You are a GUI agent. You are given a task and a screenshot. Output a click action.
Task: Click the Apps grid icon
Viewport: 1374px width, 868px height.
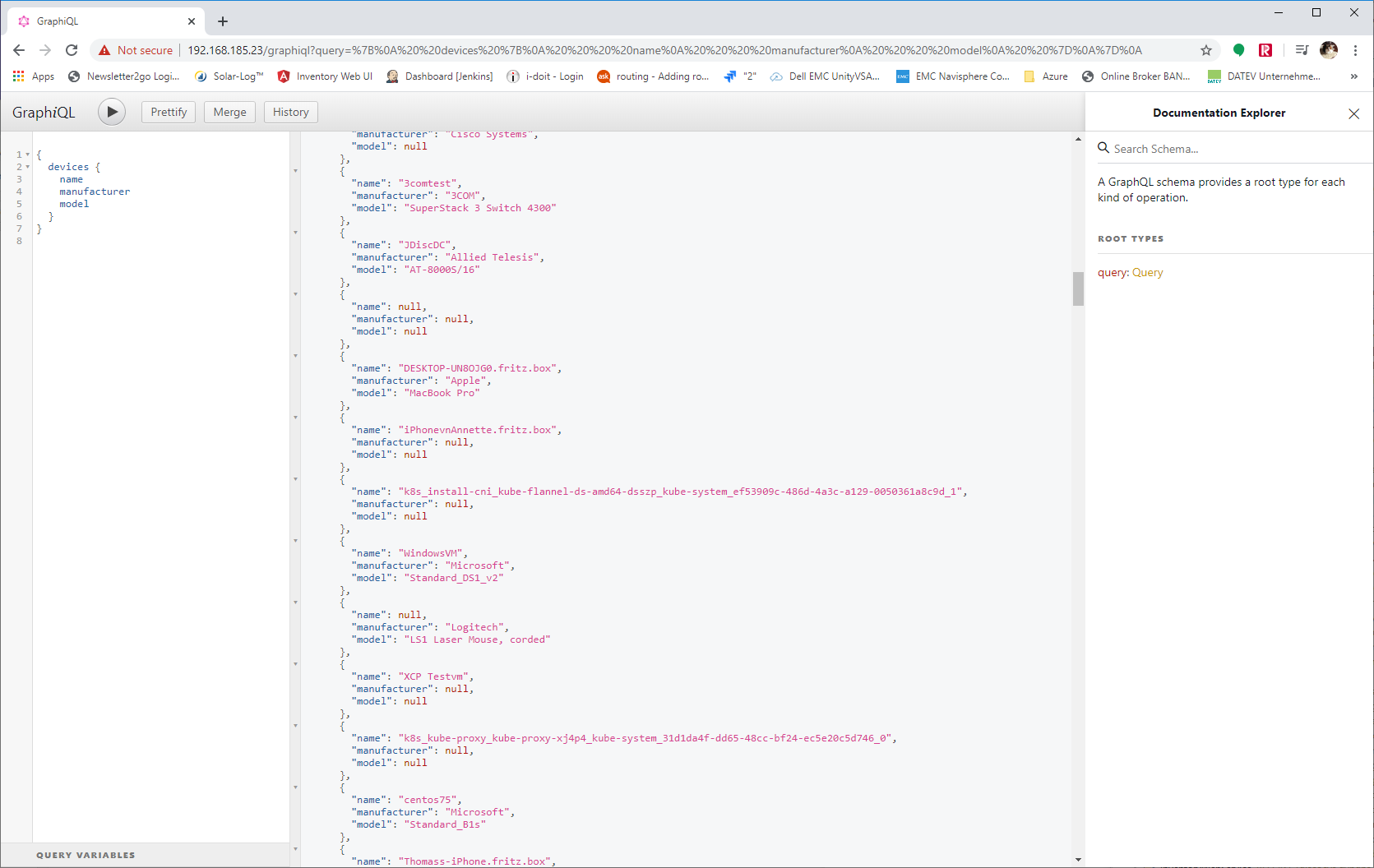tap(18, 76)
